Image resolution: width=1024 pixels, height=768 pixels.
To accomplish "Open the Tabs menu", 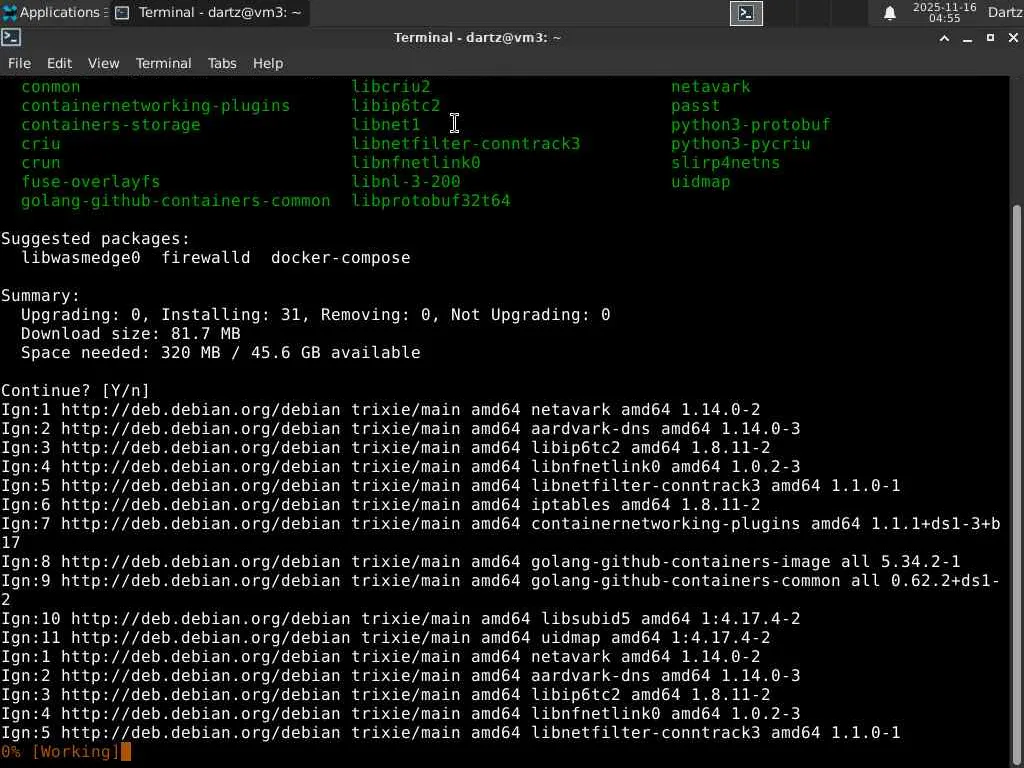I will point(222,63).
